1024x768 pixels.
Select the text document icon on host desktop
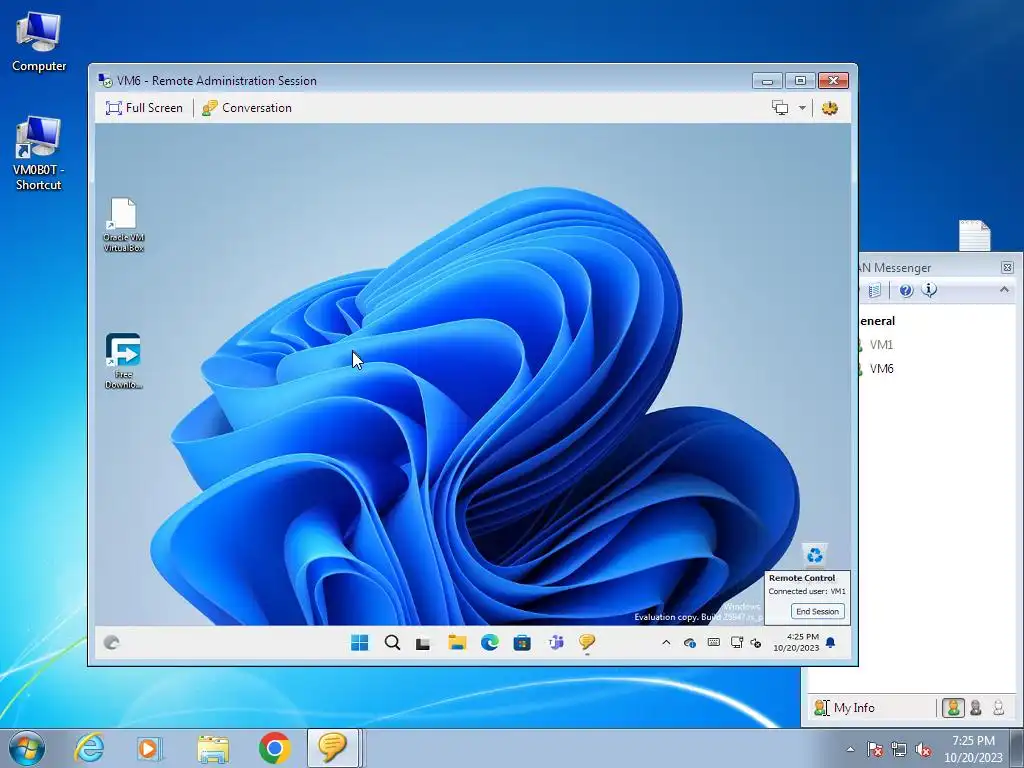pos(974,235)
